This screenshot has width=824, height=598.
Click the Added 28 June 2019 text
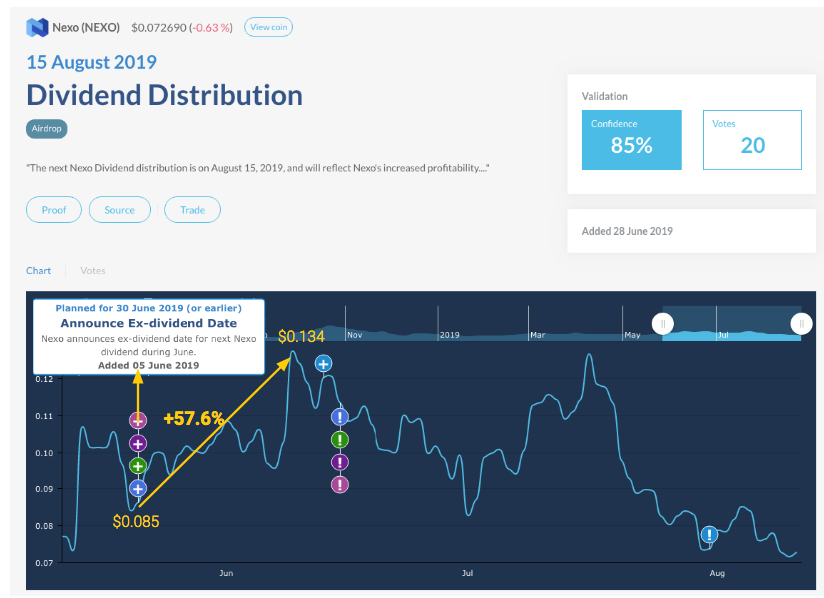(x=627, y=231)
